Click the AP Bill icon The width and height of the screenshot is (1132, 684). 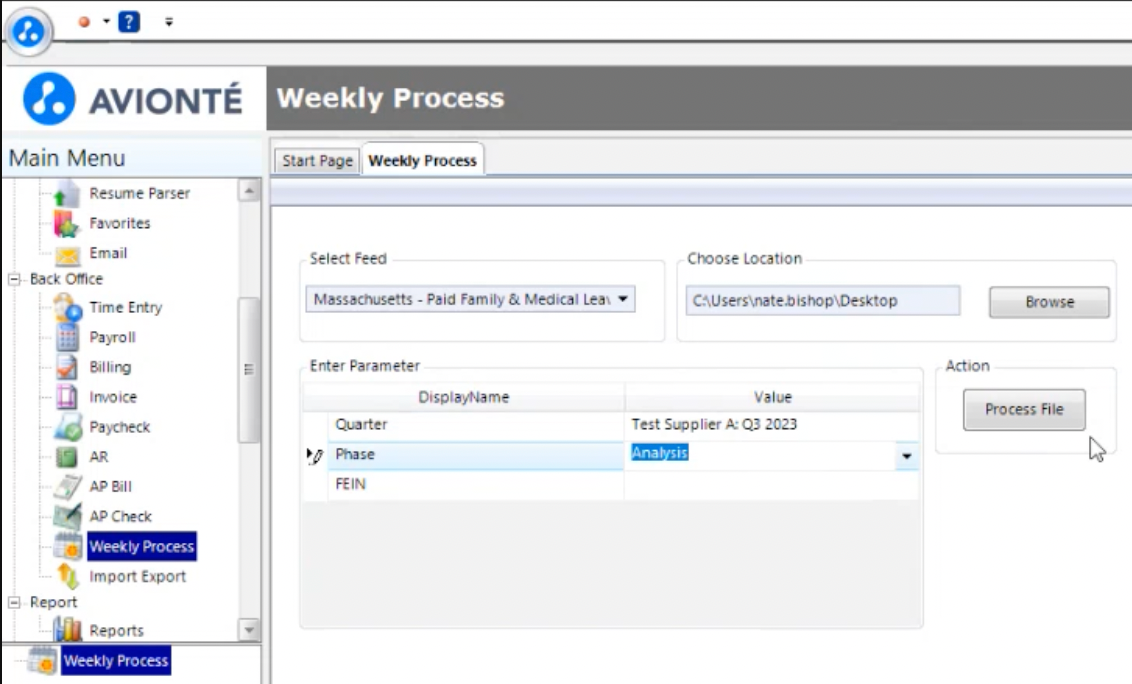(67, 486)
